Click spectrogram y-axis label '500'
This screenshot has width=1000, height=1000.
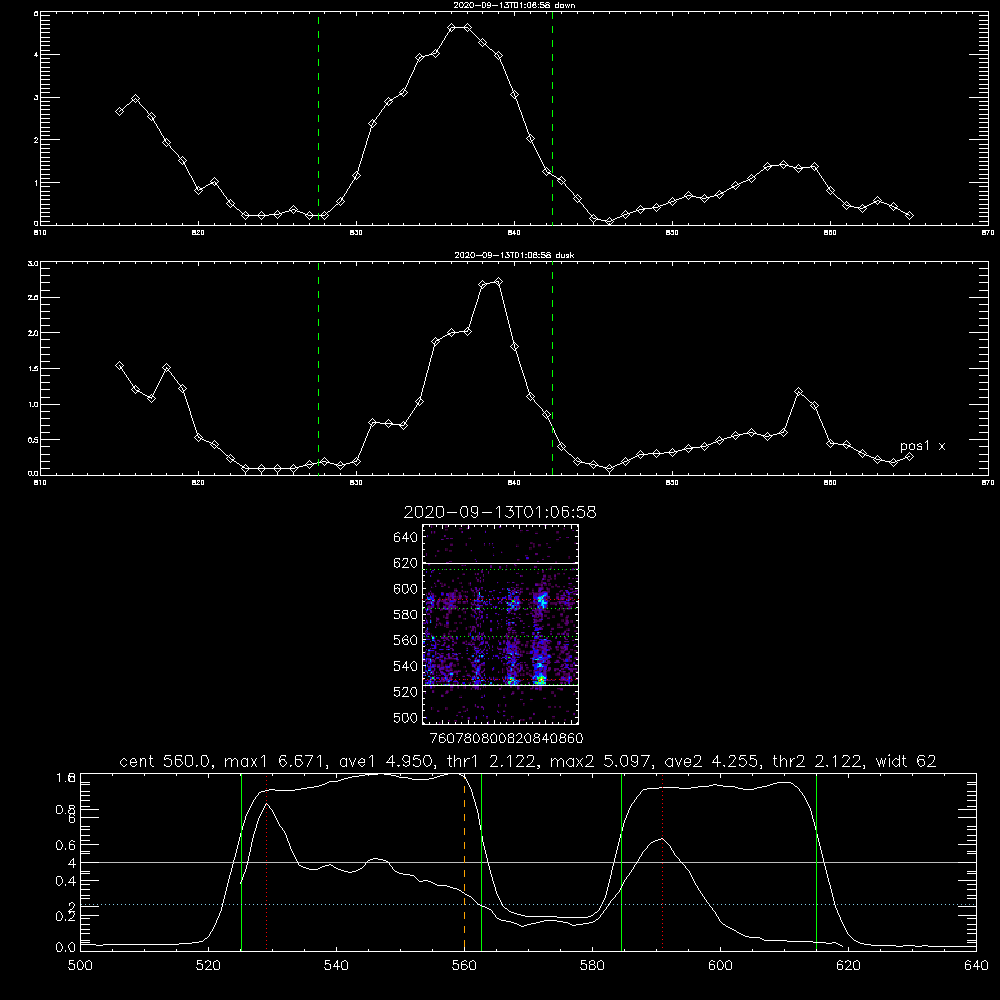point(406,717)
